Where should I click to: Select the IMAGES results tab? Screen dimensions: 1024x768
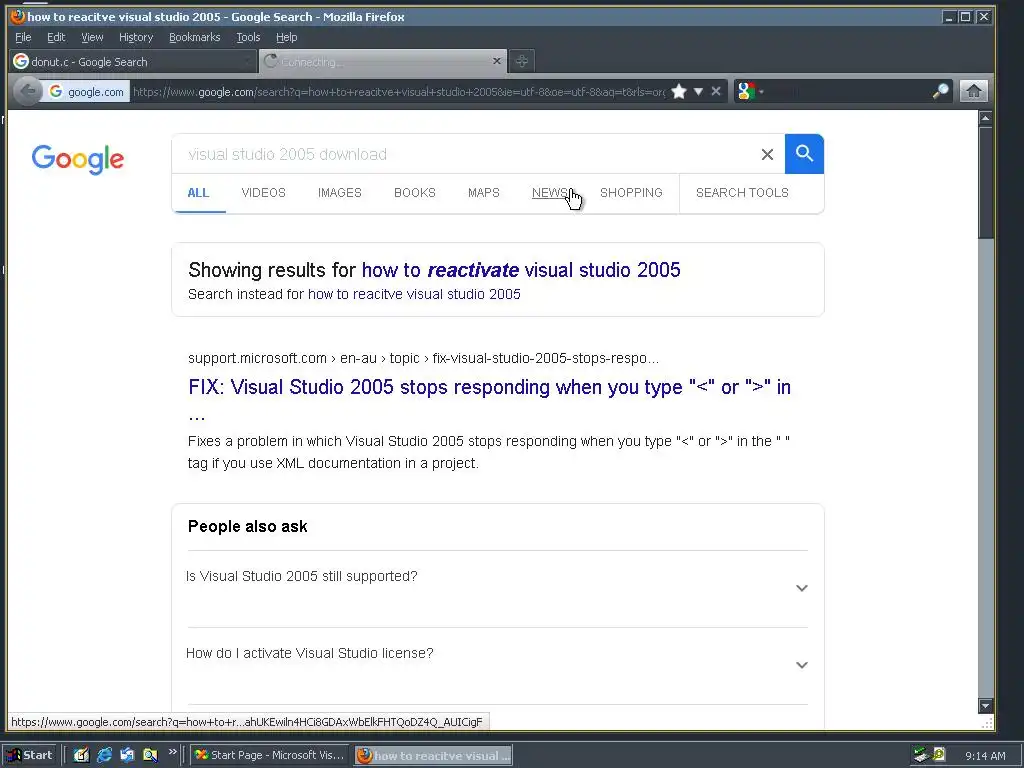340,193
